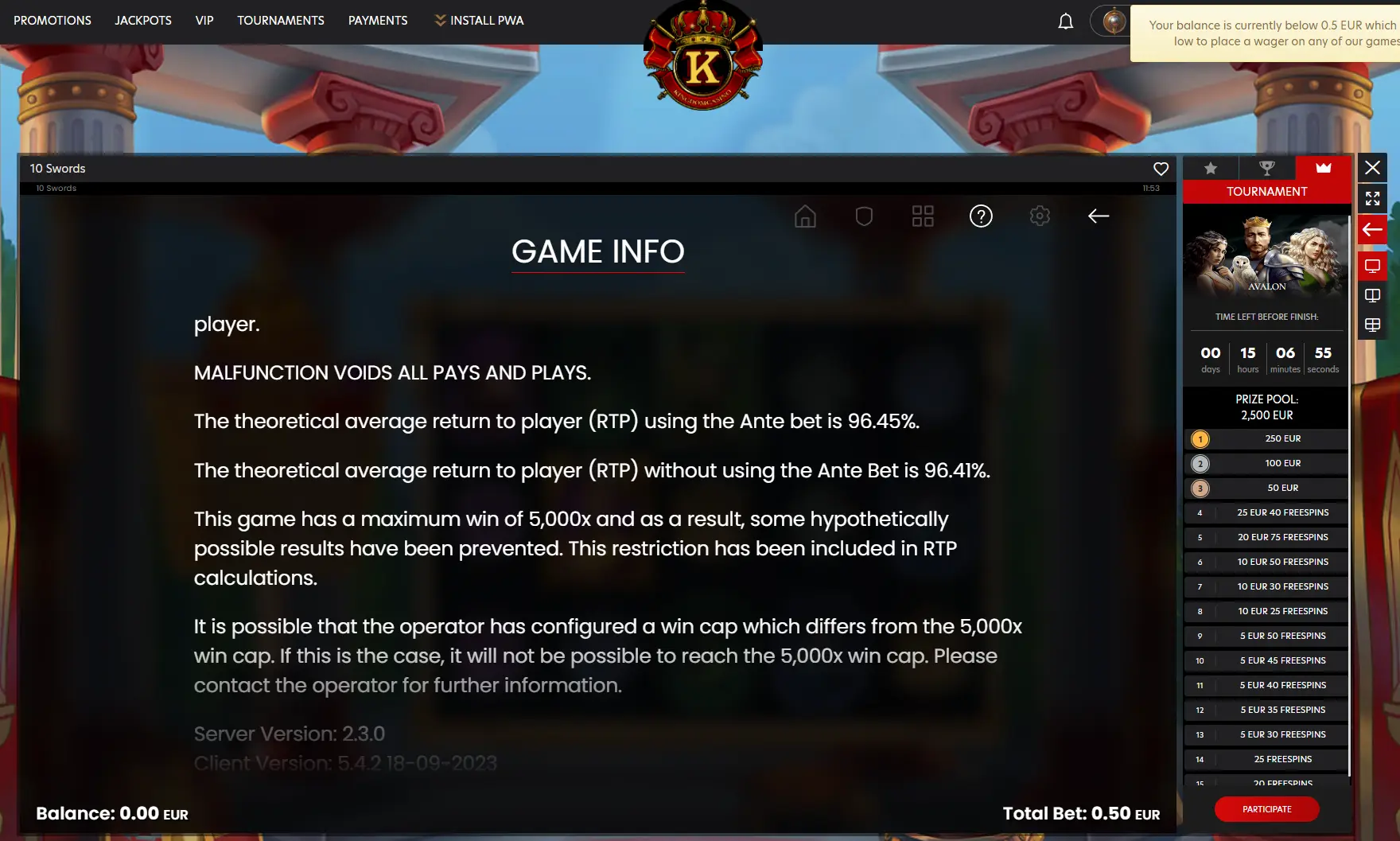Go back using game info arrow
This screenshot has height=841, width=1400.
click(1099, 216)
